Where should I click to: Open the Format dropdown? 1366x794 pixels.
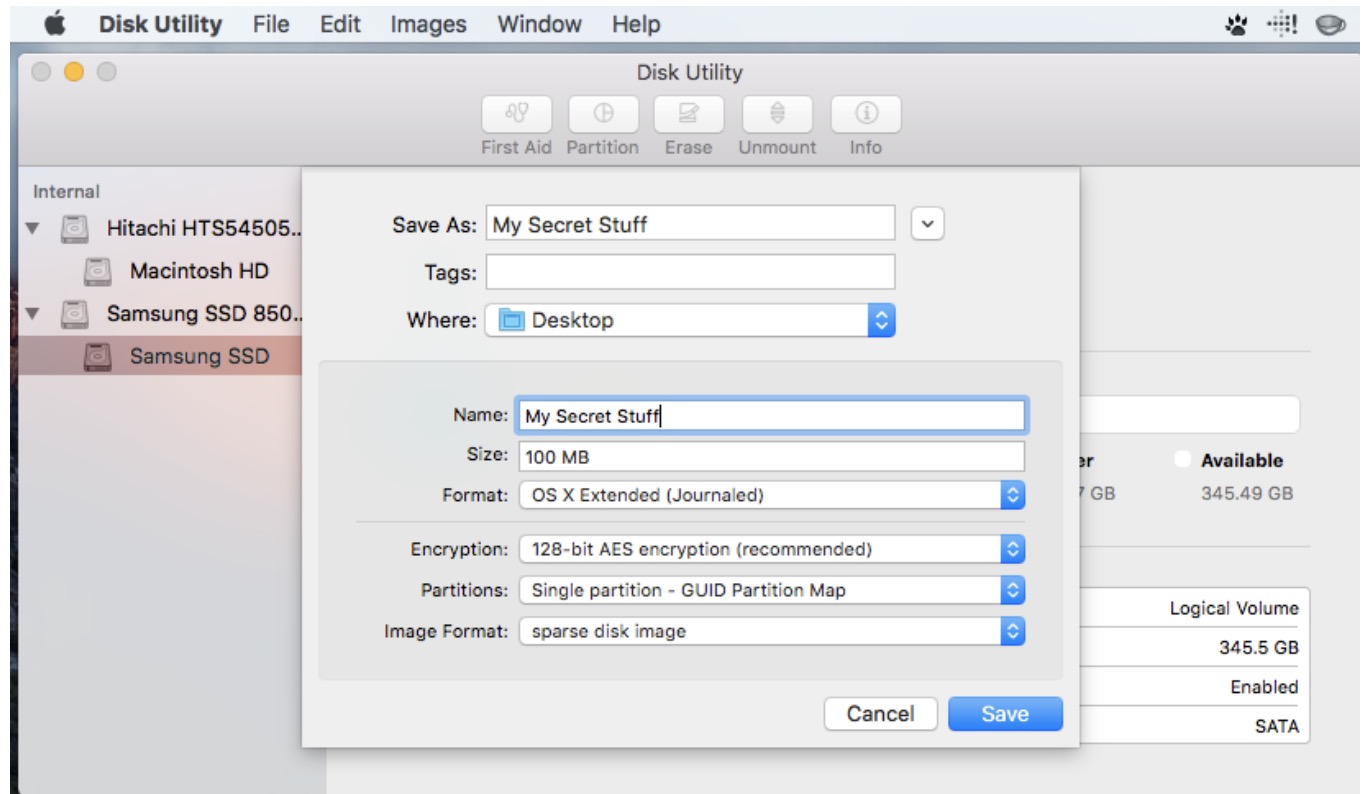772,494
